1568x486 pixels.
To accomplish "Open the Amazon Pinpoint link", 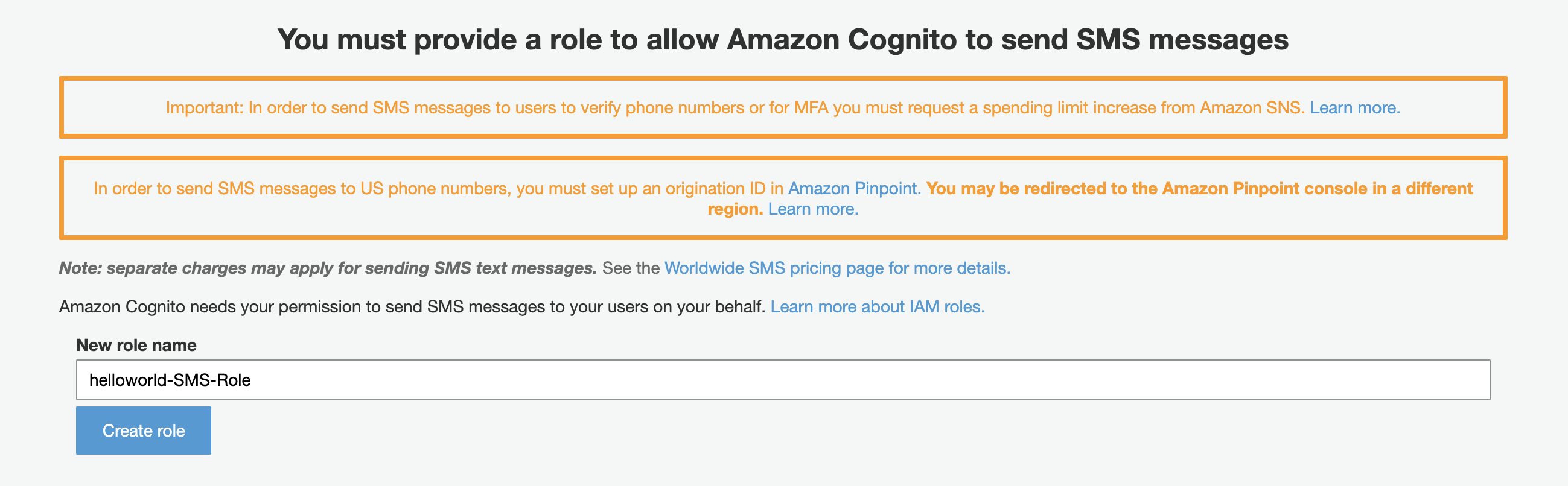I will pos(855,189).
